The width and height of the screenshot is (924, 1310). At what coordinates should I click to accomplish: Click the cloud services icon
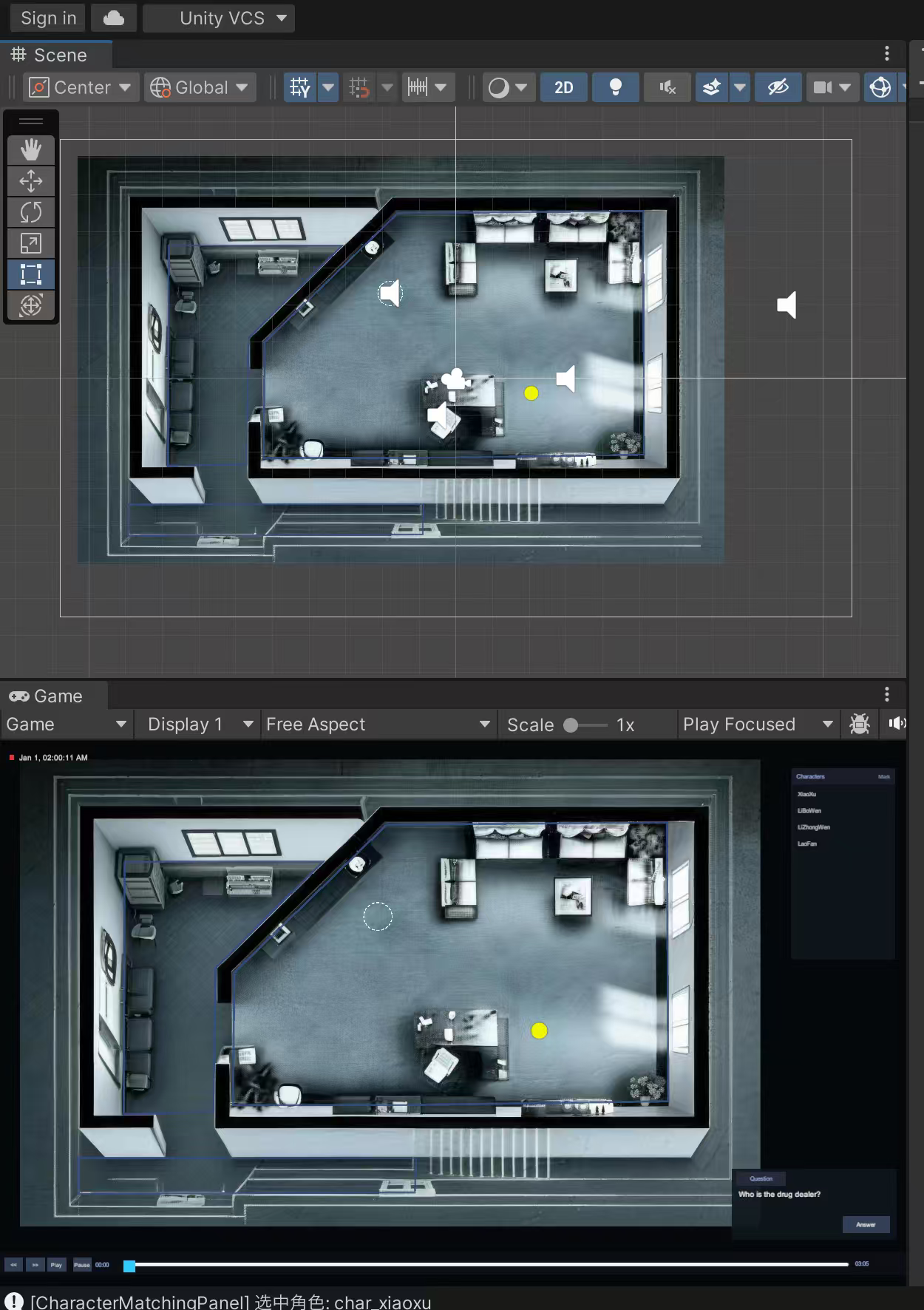114,18
